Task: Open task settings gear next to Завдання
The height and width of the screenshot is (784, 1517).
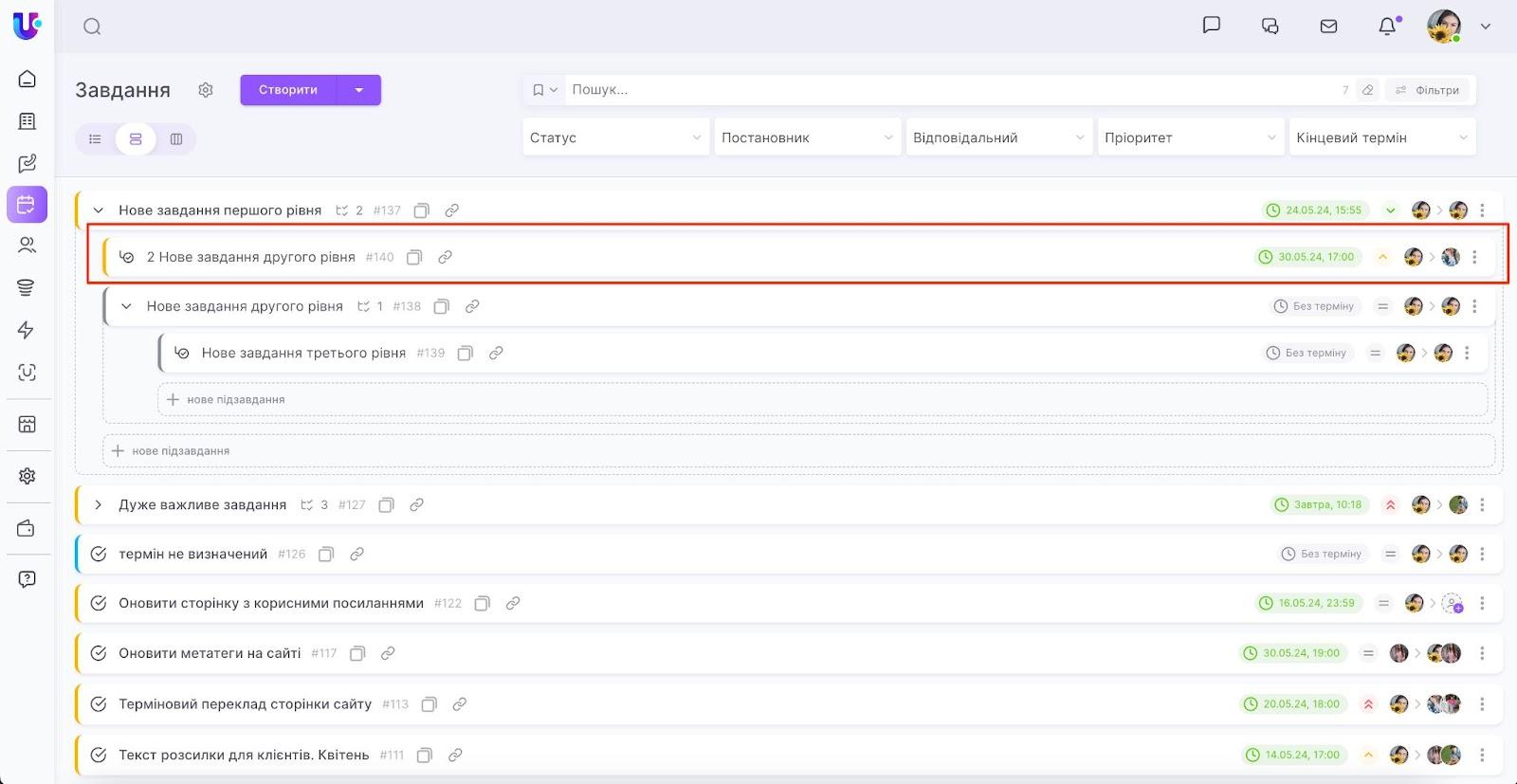Action: (206, 90)
